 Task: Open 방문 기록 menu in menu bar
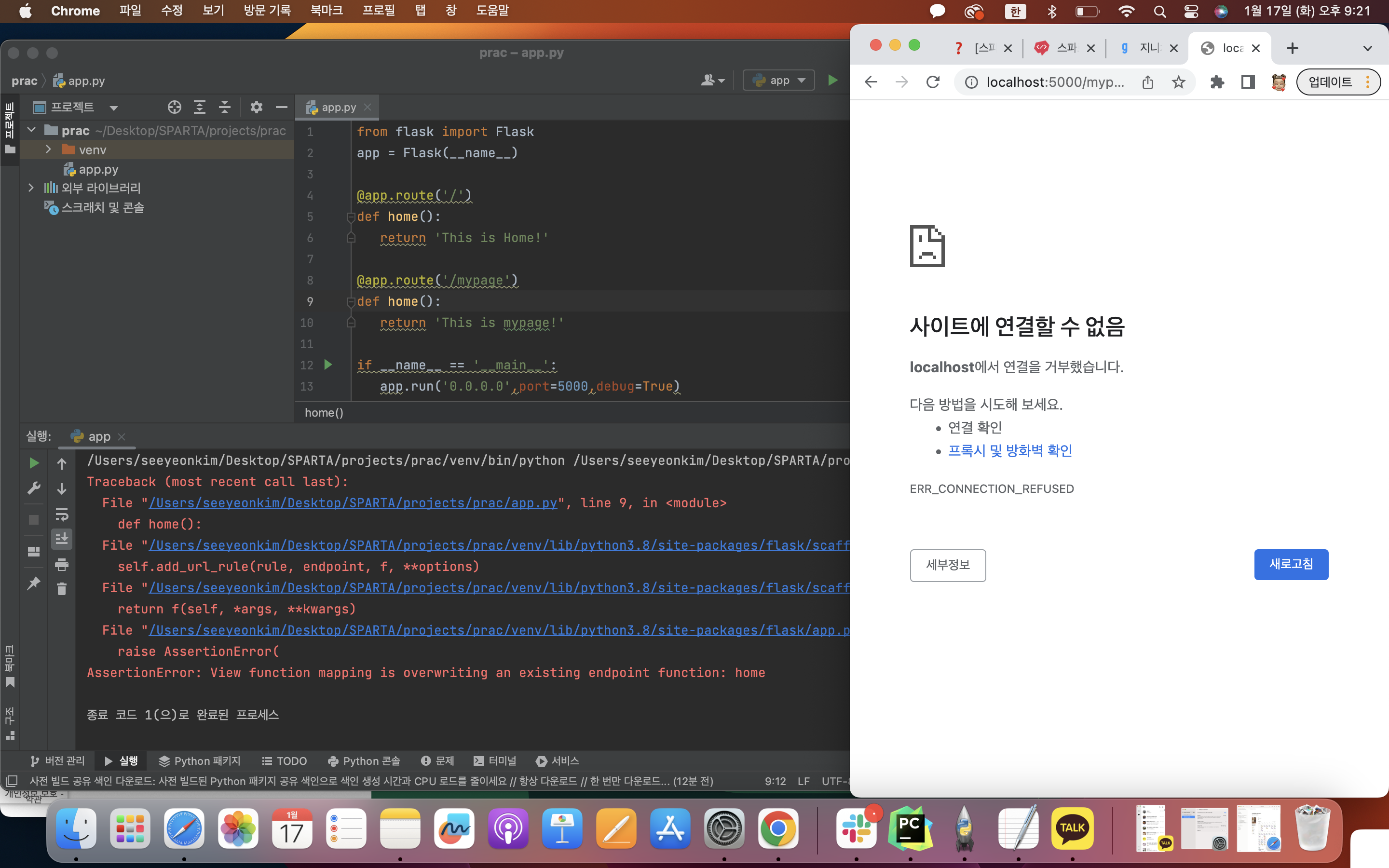(x=267, y=11)
